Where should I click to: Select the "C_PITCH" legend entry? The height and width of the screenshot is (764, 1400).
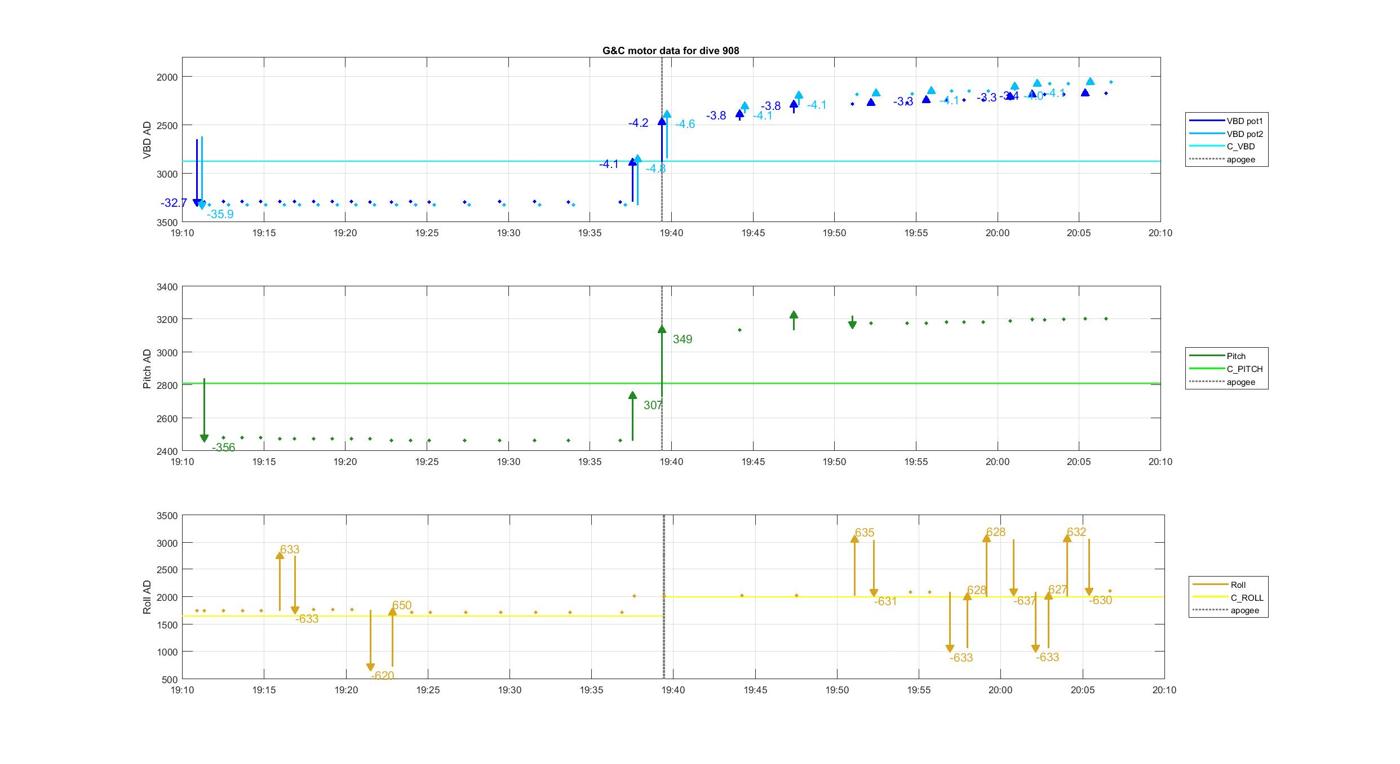pyautogui.click(x=1227, y=369)
